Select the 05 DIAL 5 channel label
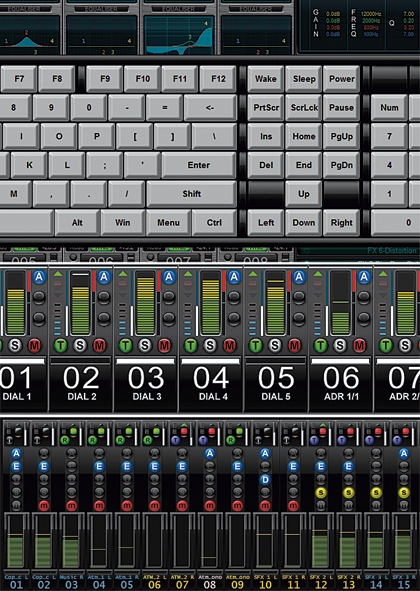 click(276, 383)
